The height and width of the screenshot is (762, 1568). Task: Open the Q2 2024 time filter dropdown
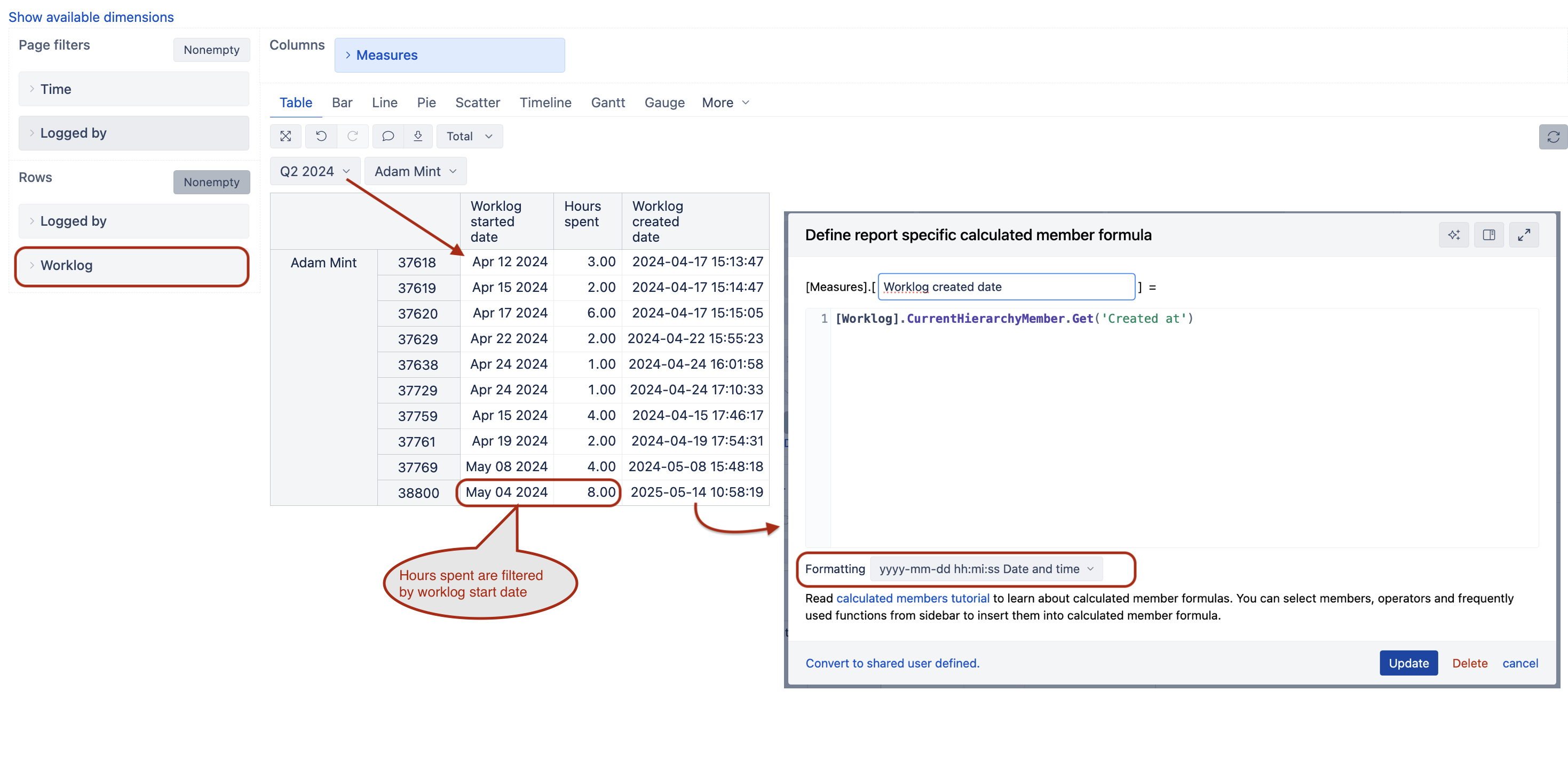[x=315, y=172]
